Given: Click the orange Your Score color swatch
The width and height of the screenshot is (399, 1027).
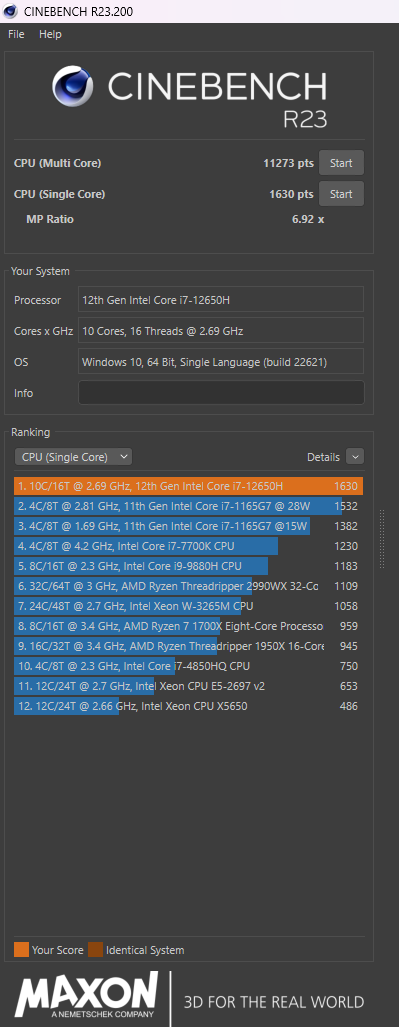Looking at the screenshot, I should (x=22, y=950).
